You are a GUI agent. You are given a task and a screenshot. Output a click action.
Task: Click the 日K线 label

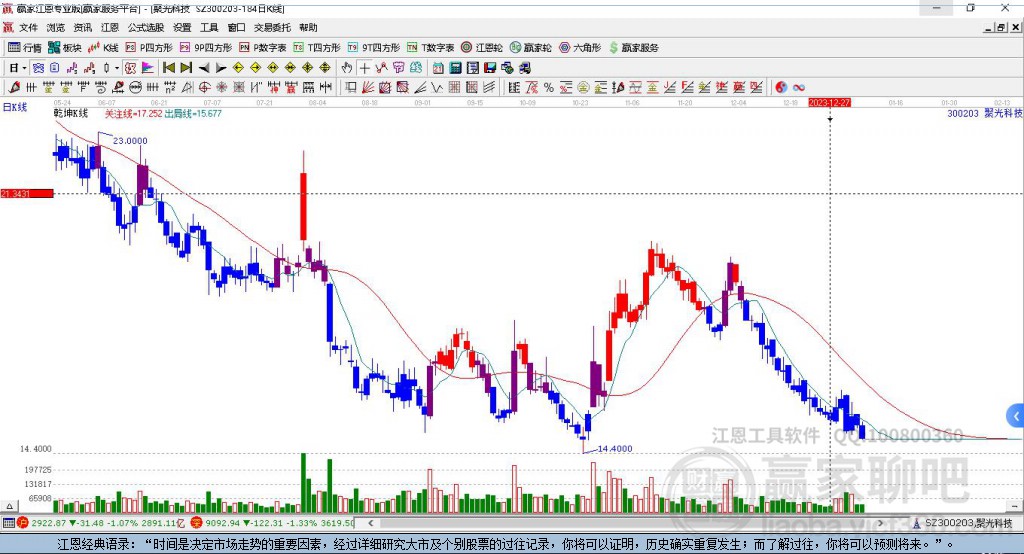[x=14, y=107]
